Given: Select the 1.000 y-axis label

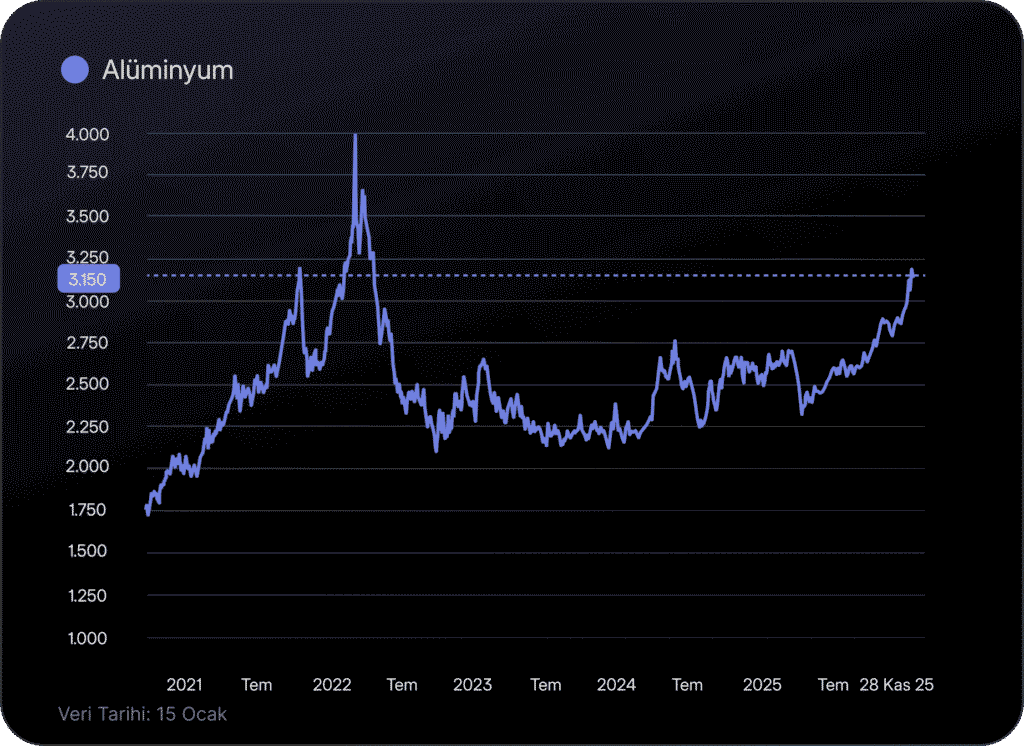Looking at the screenshot, I should 88,638.
